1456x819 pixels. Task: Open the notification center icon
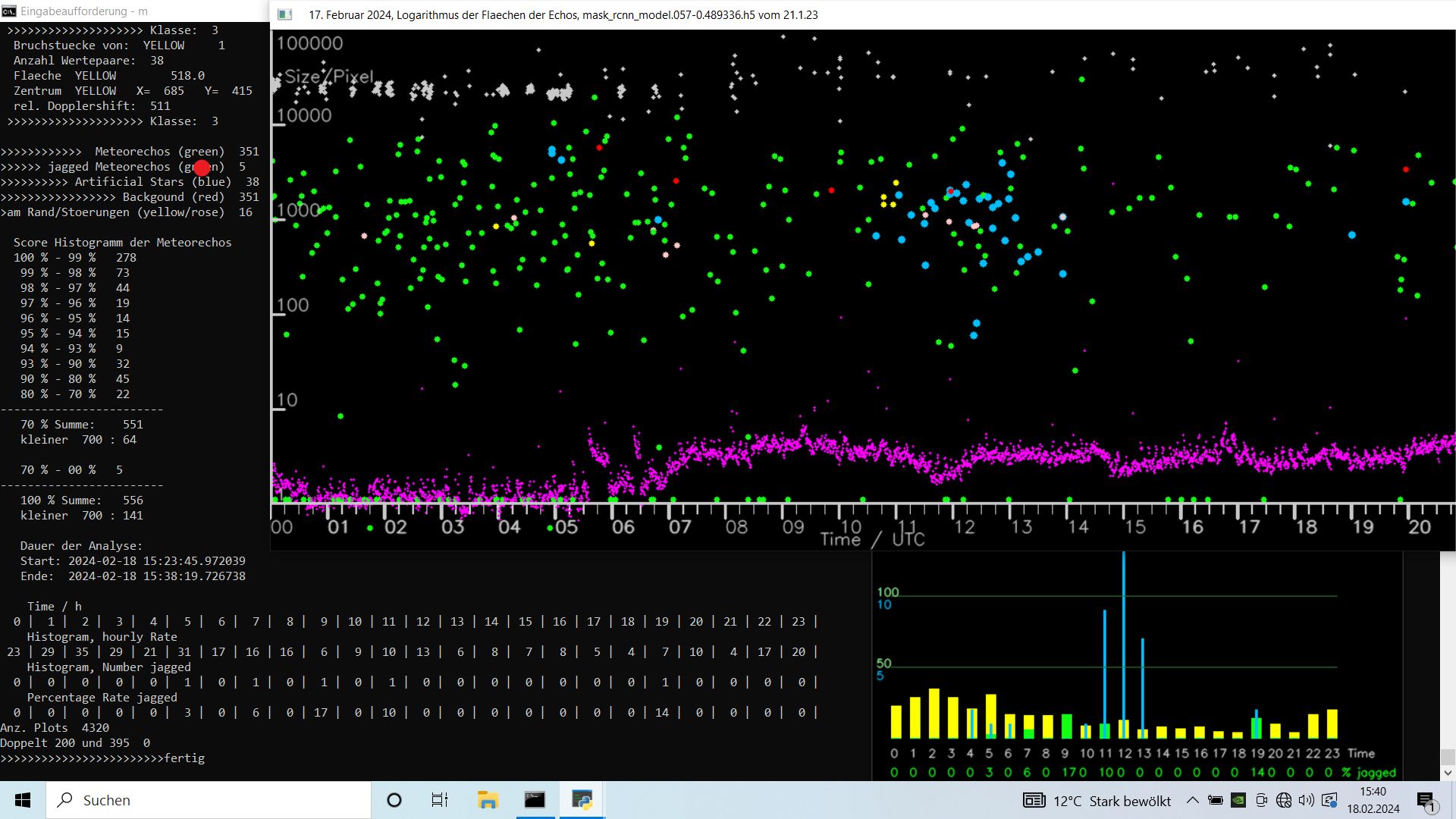tap(1426, 801)
